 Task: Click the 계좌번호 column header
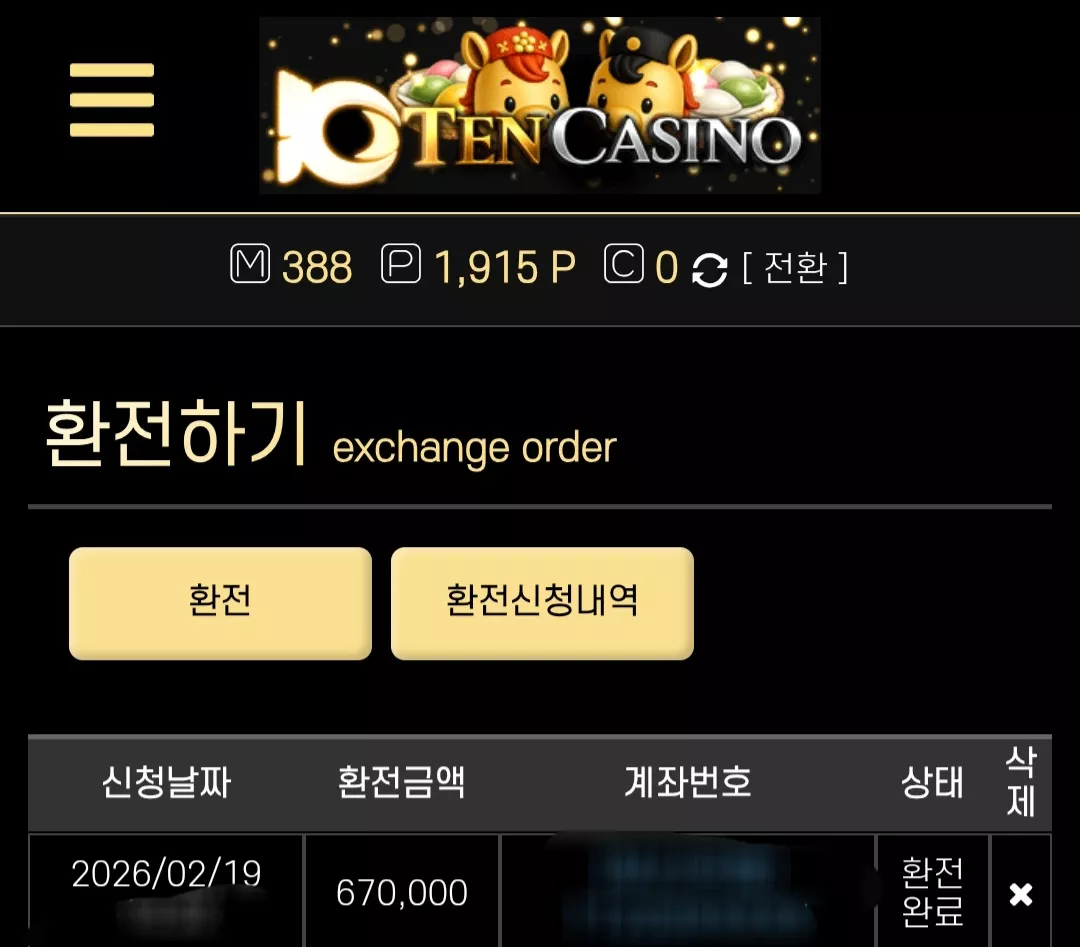688,782
